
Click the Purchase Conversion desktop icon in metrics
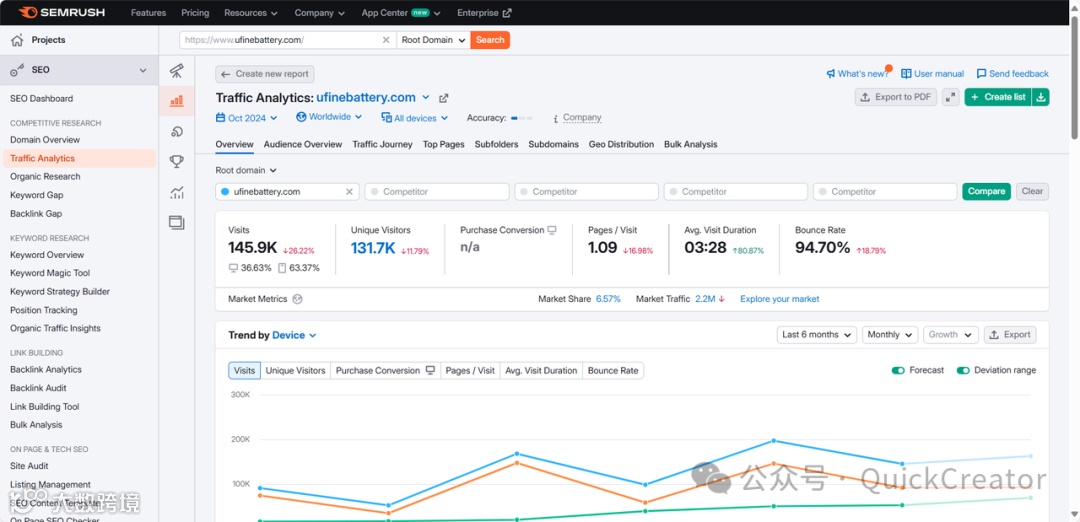[x=552, y=230]
